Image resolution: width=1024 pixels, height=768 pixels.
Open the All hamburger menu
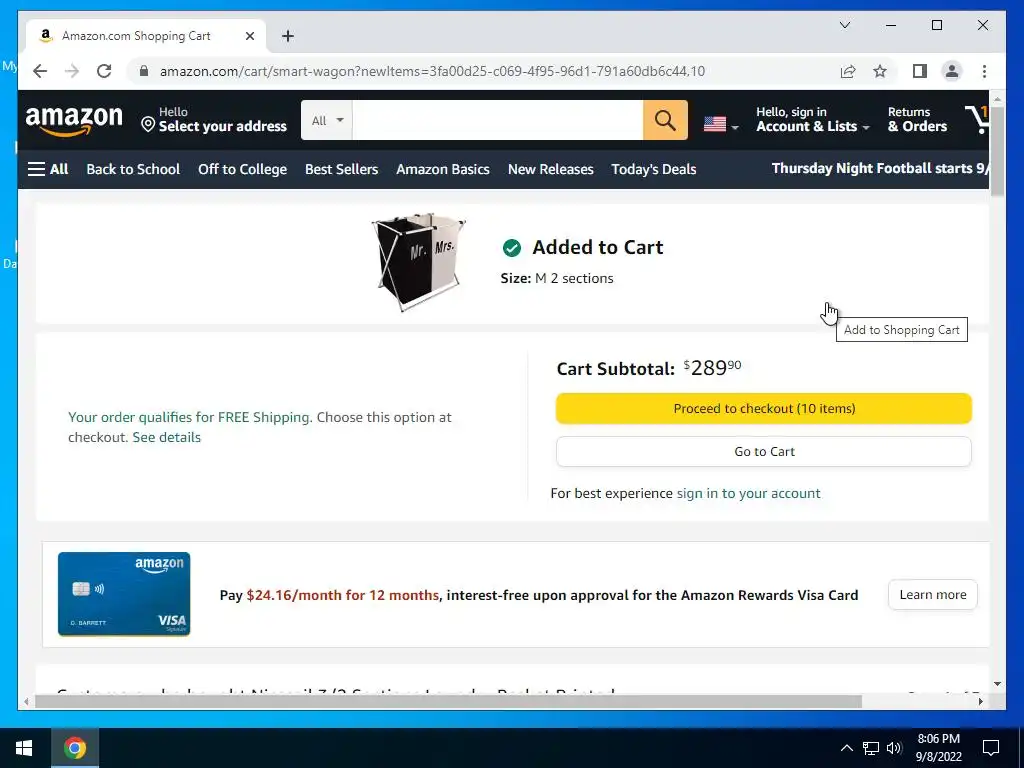(48, 169)
